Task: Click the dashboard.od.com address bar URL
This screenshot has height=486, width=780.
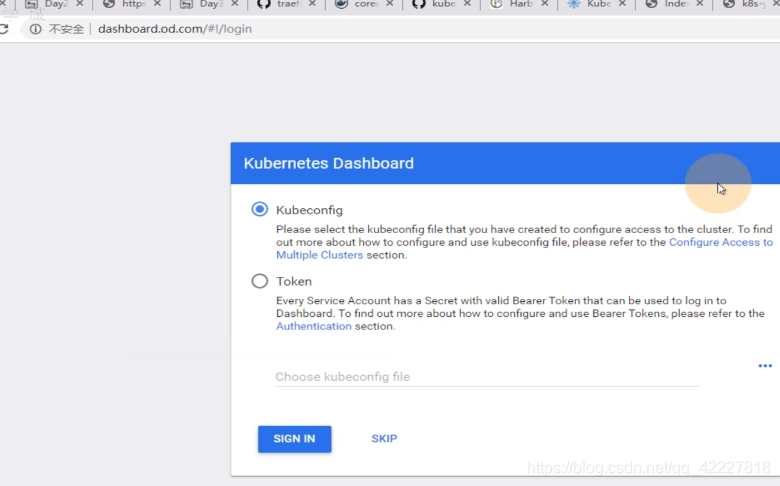Action: 175,29
